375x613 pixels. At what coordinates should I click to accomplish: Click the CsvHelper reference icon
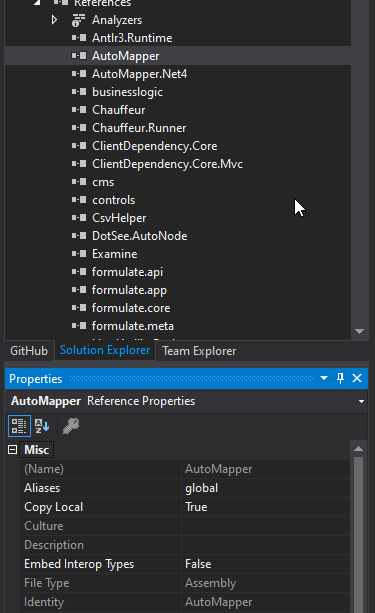79,218
